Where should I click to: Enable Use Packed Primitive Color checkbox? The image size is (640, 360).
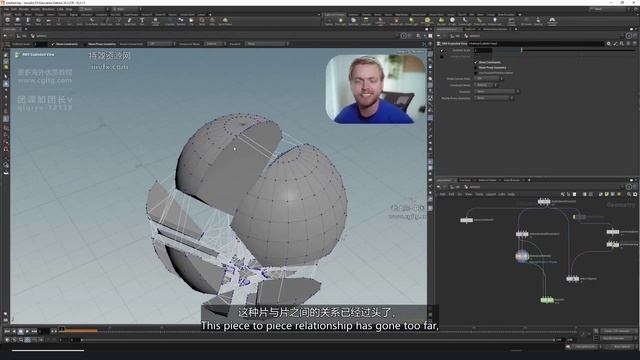pos(476,73)
